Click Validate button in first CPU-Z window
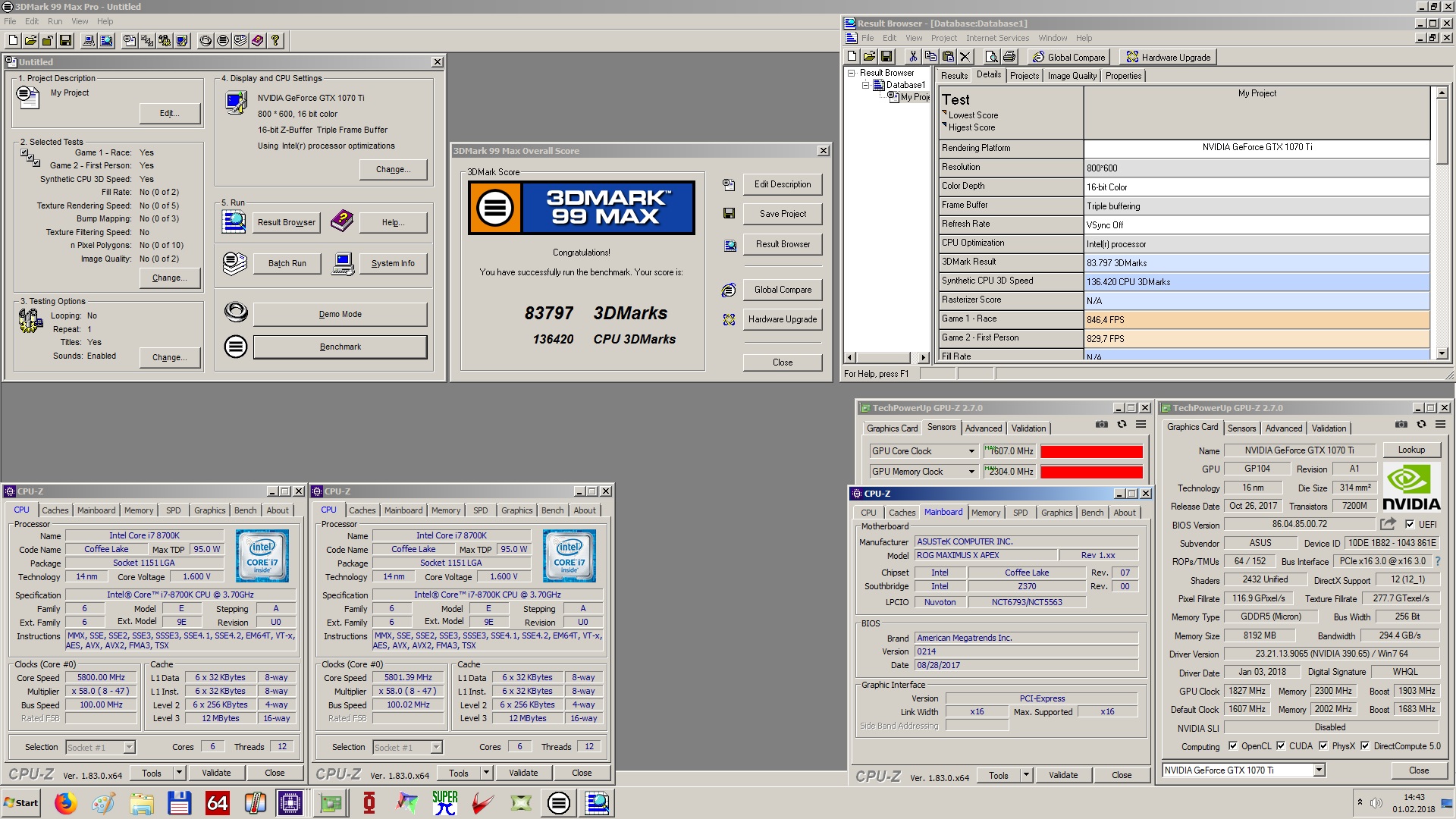This screenshot has height=819, width=1456. (x=216, y=773)
